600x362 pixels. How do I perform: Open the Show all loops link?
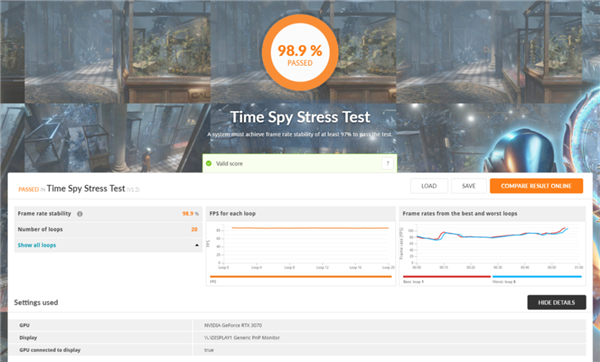pyautogui.click(x=37, y=245)
